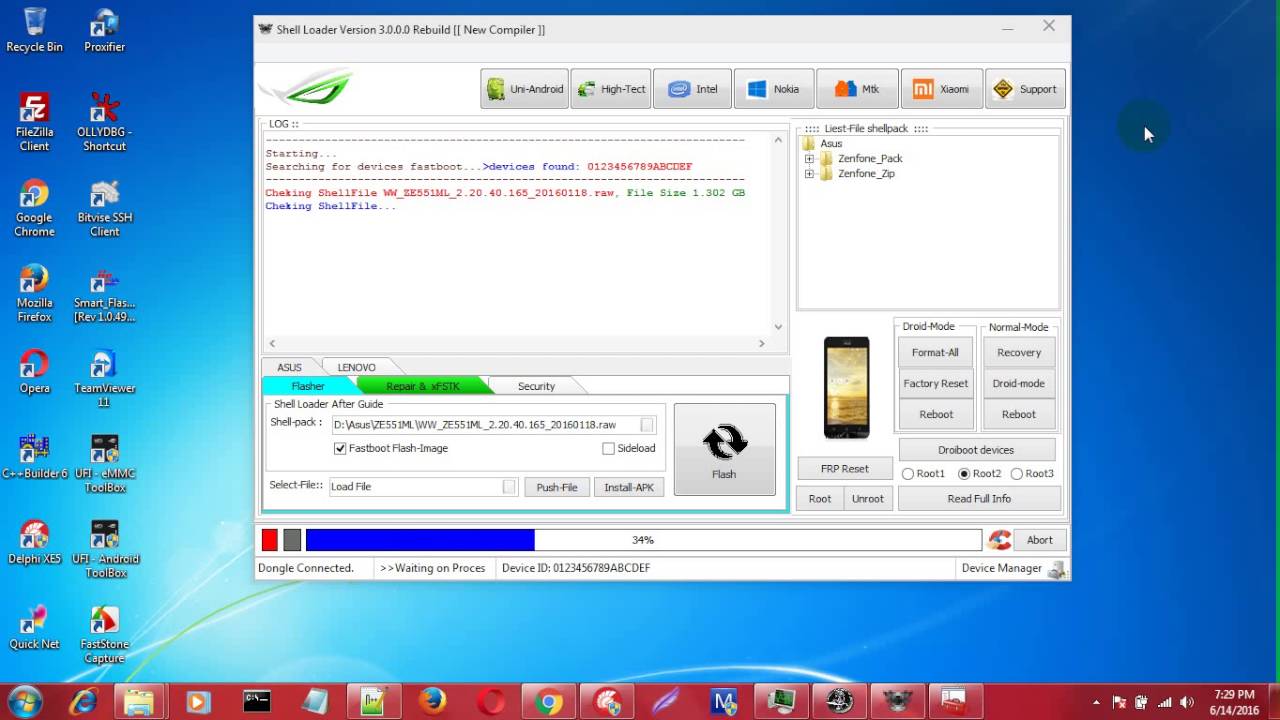Screen dimensions: 1280x720
Task: Open Opera desktop icon
Action: click(34, 372)
